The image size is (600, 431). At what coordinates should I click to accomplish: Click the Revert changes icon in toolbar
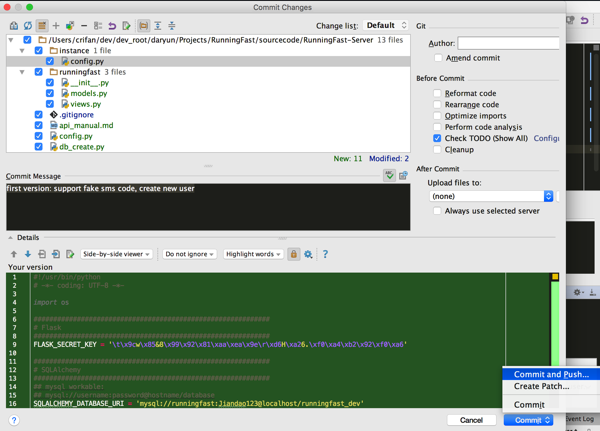[112, 26]
